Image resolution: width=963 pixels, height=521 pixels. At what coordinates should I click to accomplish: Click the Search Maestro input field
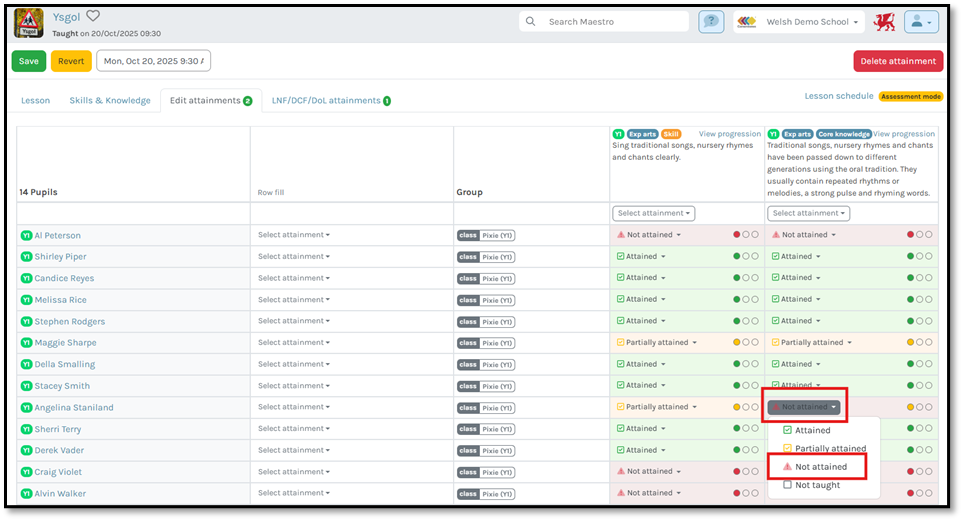point(614,22)
